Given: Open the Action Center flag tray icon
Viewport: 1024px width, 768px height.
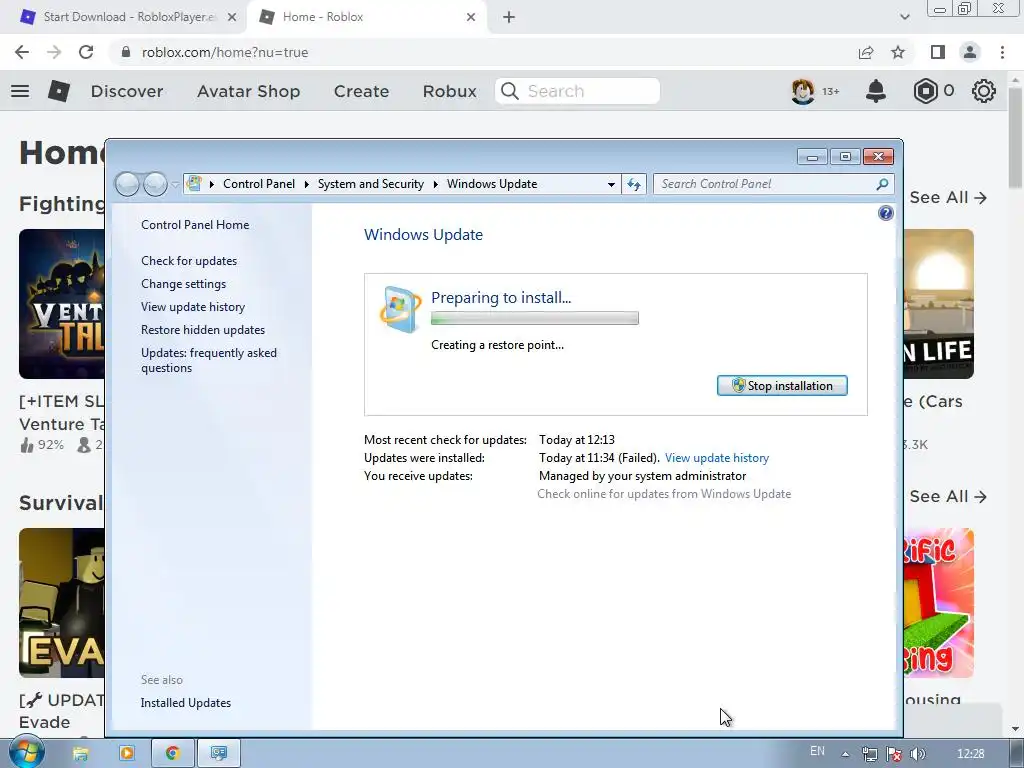Looking at the screenshot, I should point(894,754).
